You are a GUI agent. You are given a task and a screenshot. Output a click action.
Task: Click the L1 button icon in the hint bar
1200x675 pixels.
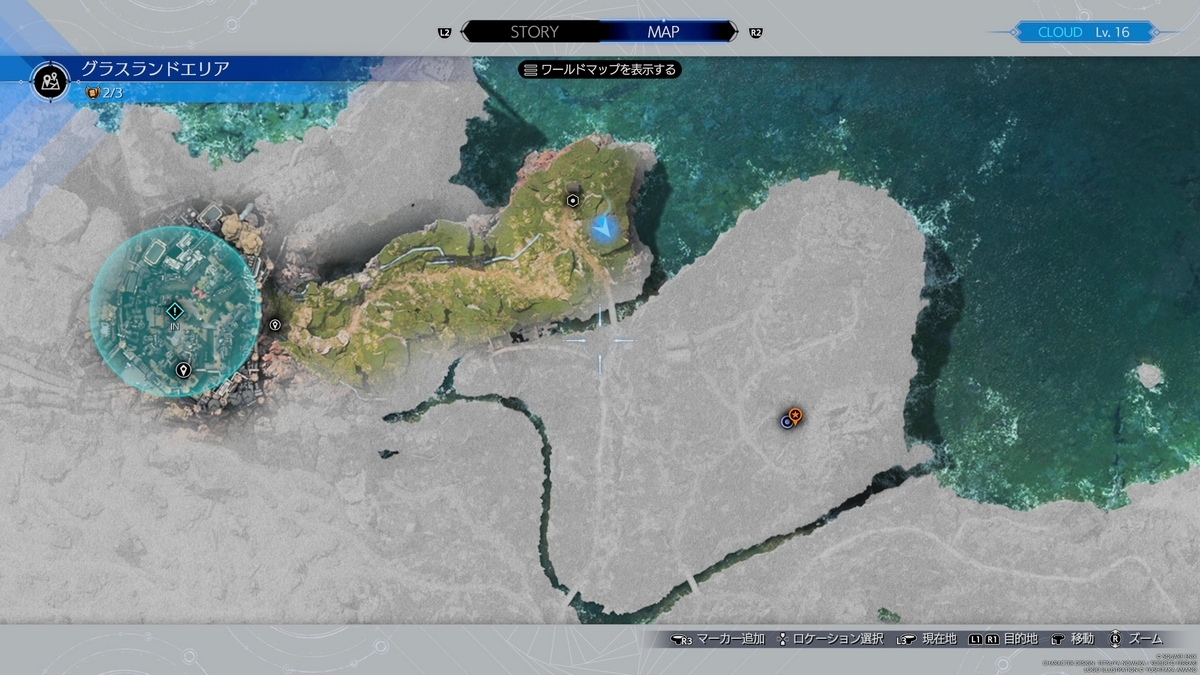[975, 639]
